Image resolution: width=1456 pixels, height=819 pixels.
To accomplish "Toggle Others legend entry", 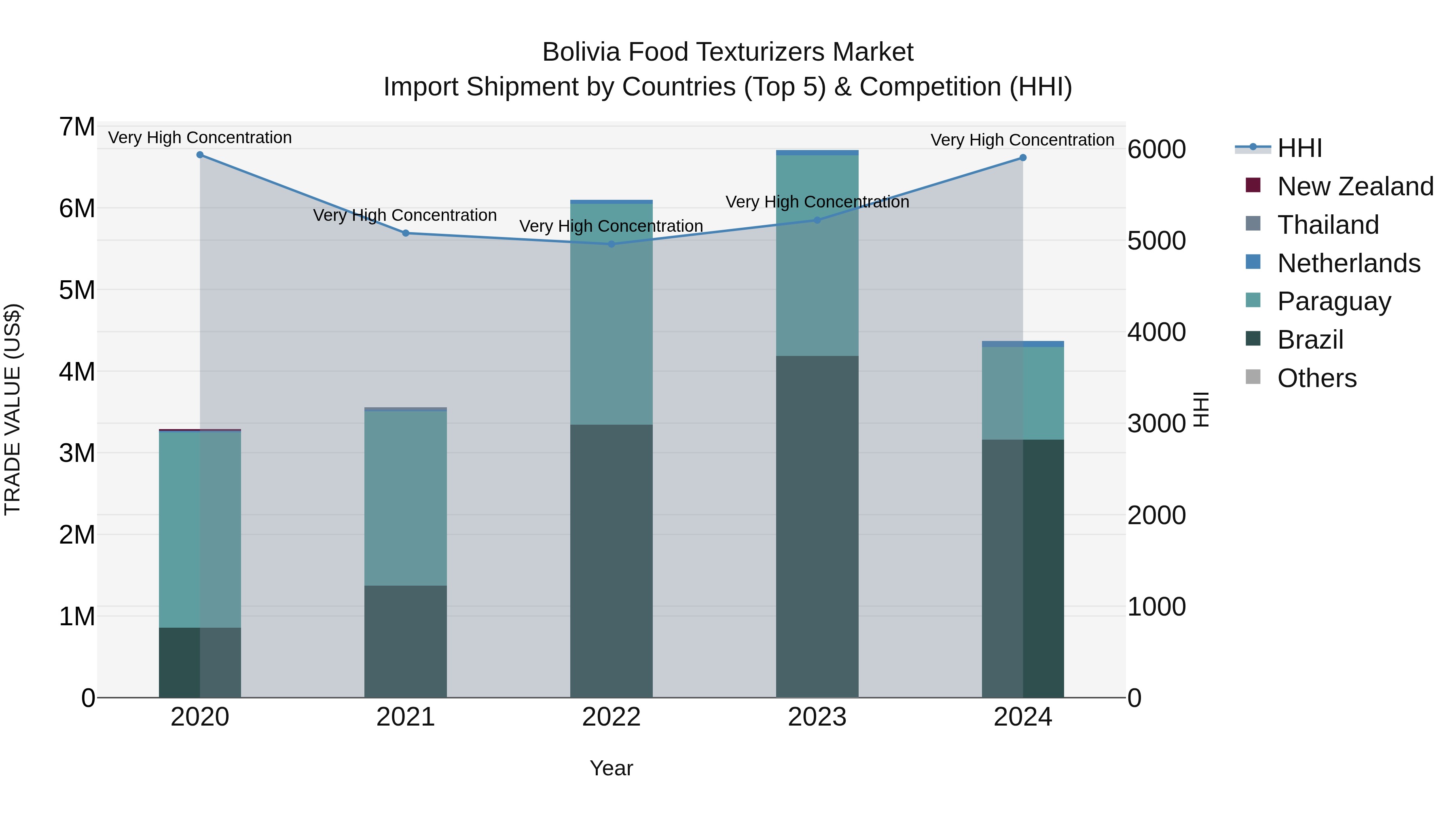I will pos(1301,378).
